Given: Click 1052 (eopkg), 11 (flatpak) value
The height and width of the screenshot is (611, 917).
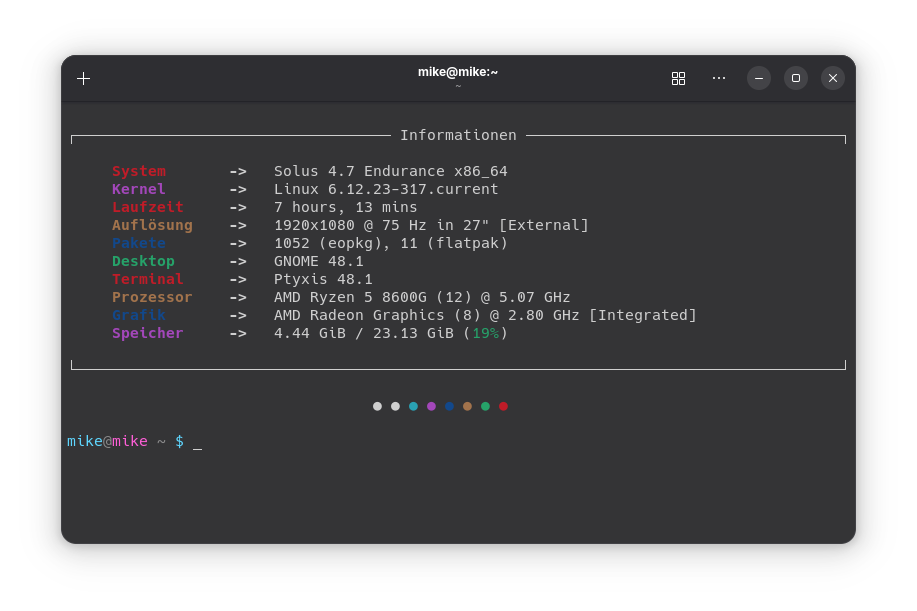Looking at the screenshot, I should tap(391, 243).
